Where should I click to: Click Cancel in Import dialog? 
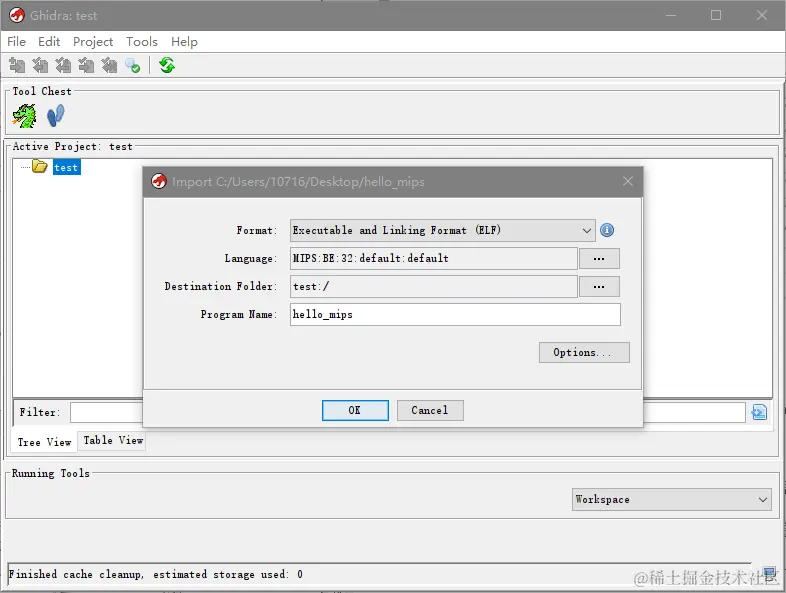tap(430, 410)
